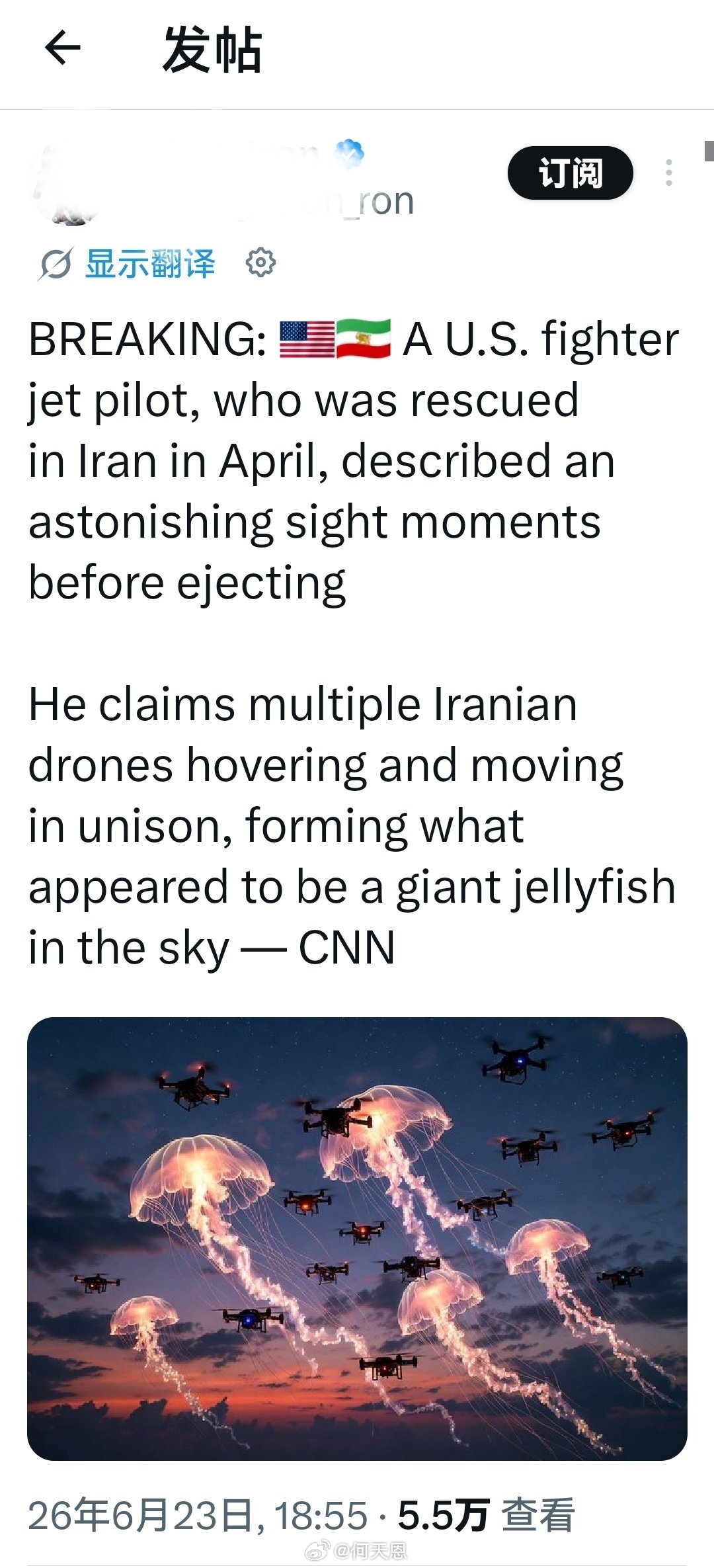The height and width of the screenshot is (1568, 714).
Task: Tap the 26年6月23日 18:55 timestamp
Action: click(x=198, y=1515)
